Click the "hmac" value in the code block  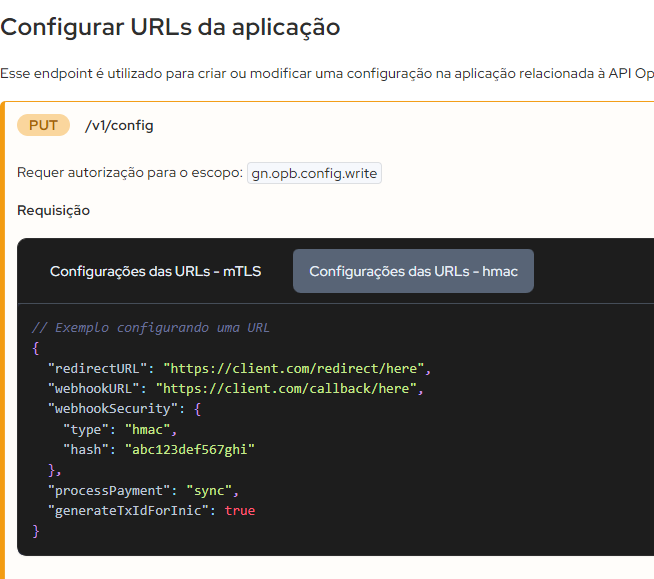[x=148, y=430]
